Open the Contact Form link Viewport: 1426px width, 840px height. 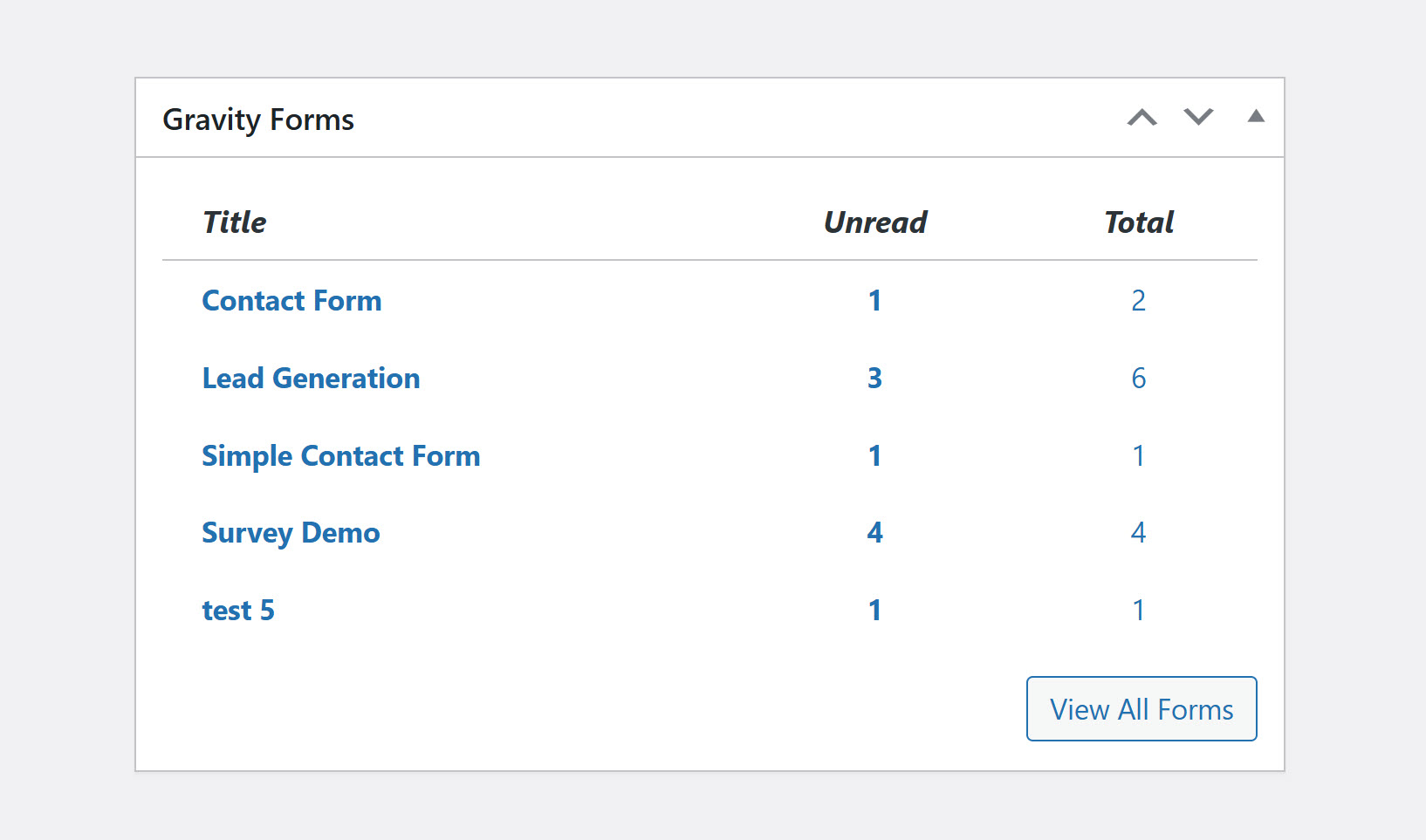click(291, 301)
